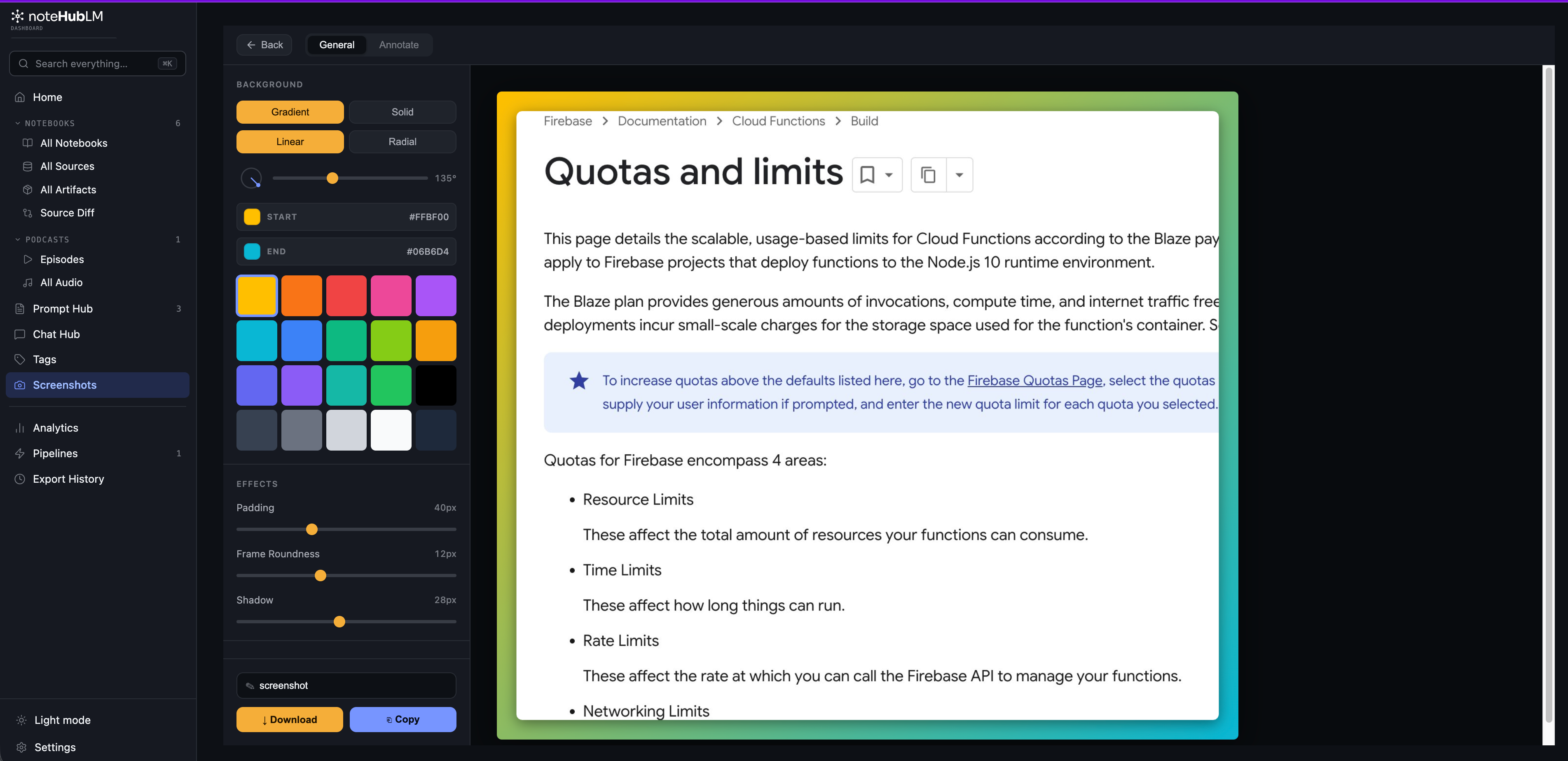Click the pencil icon in the filename field
1568x761 pixels.
pos(250,686)
